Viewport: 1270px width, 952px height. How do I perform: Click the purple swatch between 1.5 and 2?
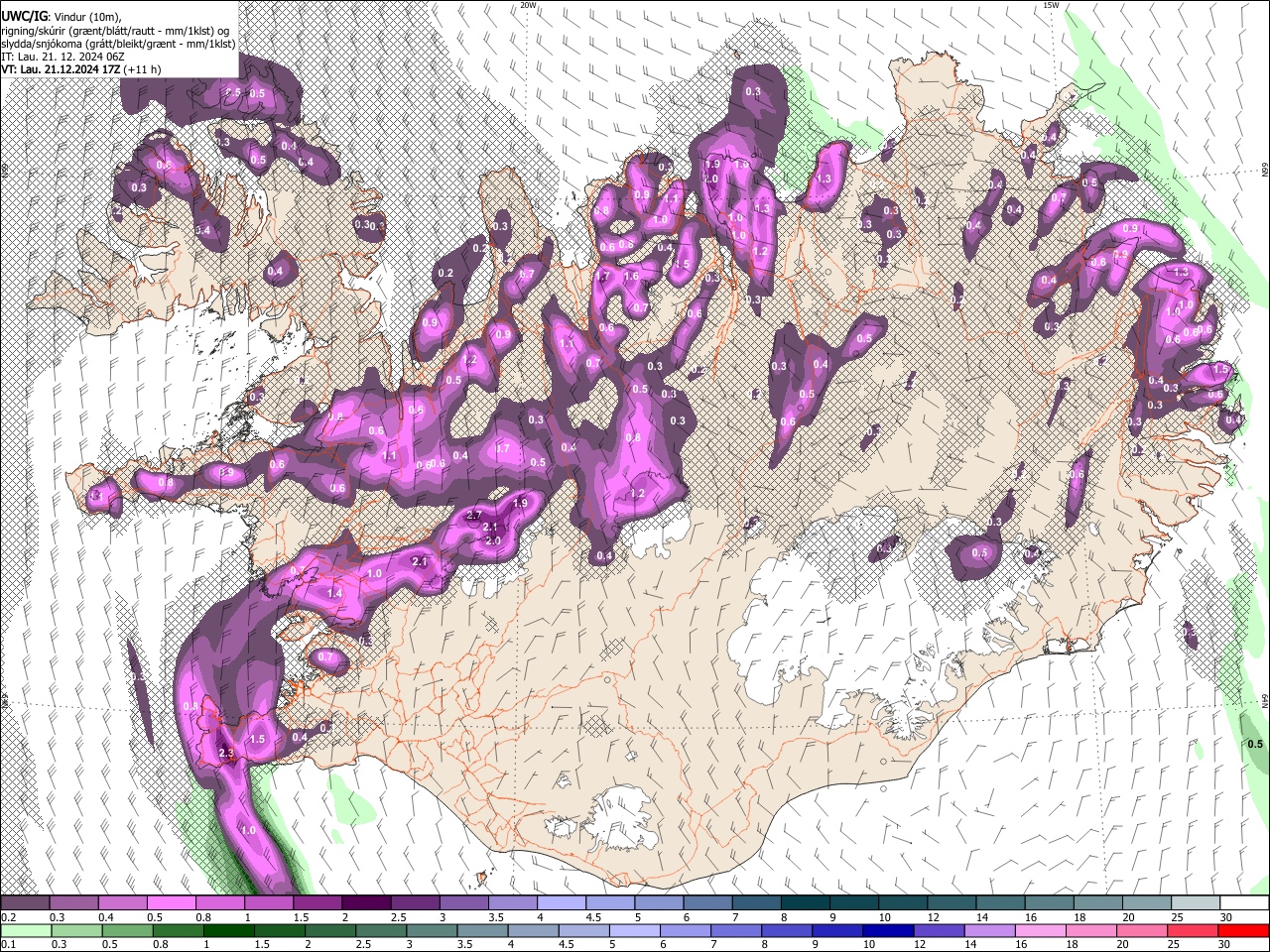pos(317,902)
